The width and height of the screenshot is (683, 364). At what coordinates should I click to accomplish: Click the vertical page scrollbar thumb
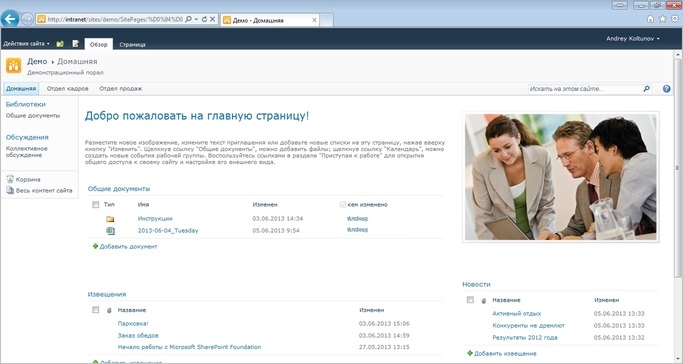tap(677, 168)
